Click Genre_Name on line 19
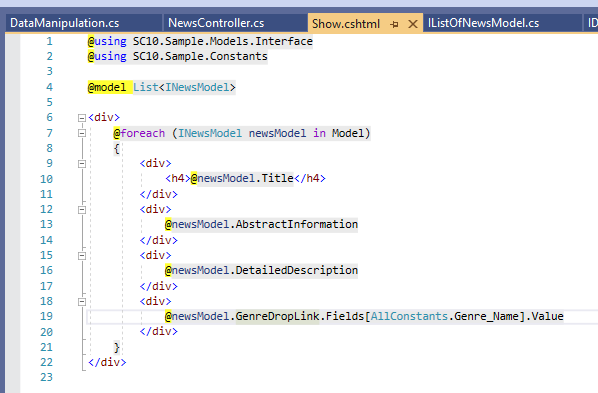 [486, 316]
